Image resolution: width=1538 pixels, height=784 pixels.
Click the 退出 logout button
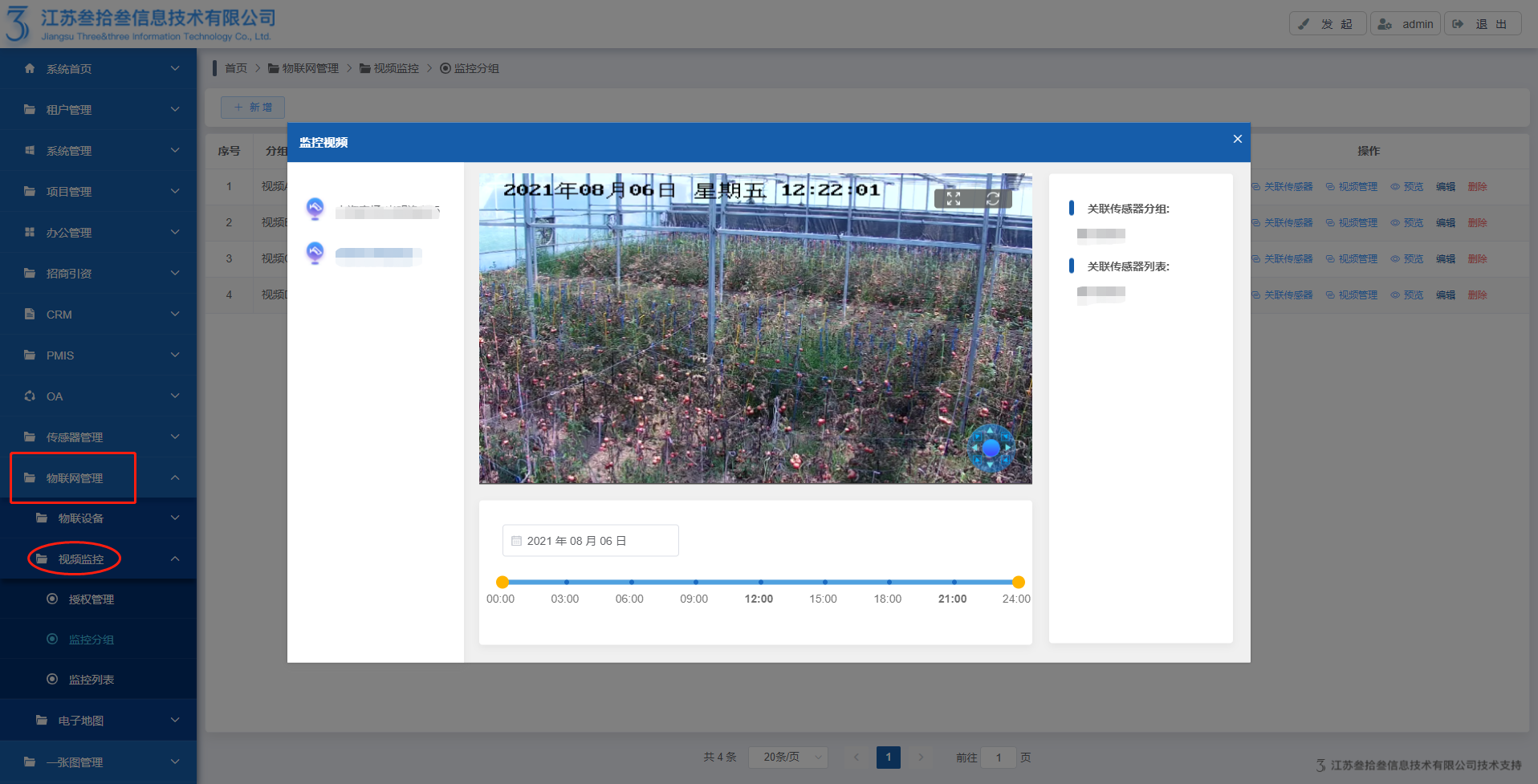[x=1483, y=24]
